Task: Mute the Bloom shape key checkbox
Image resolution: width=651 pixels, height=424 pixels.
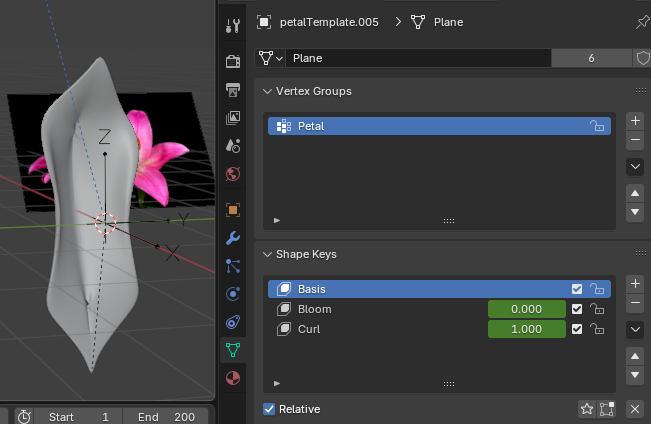Action: 577,309
